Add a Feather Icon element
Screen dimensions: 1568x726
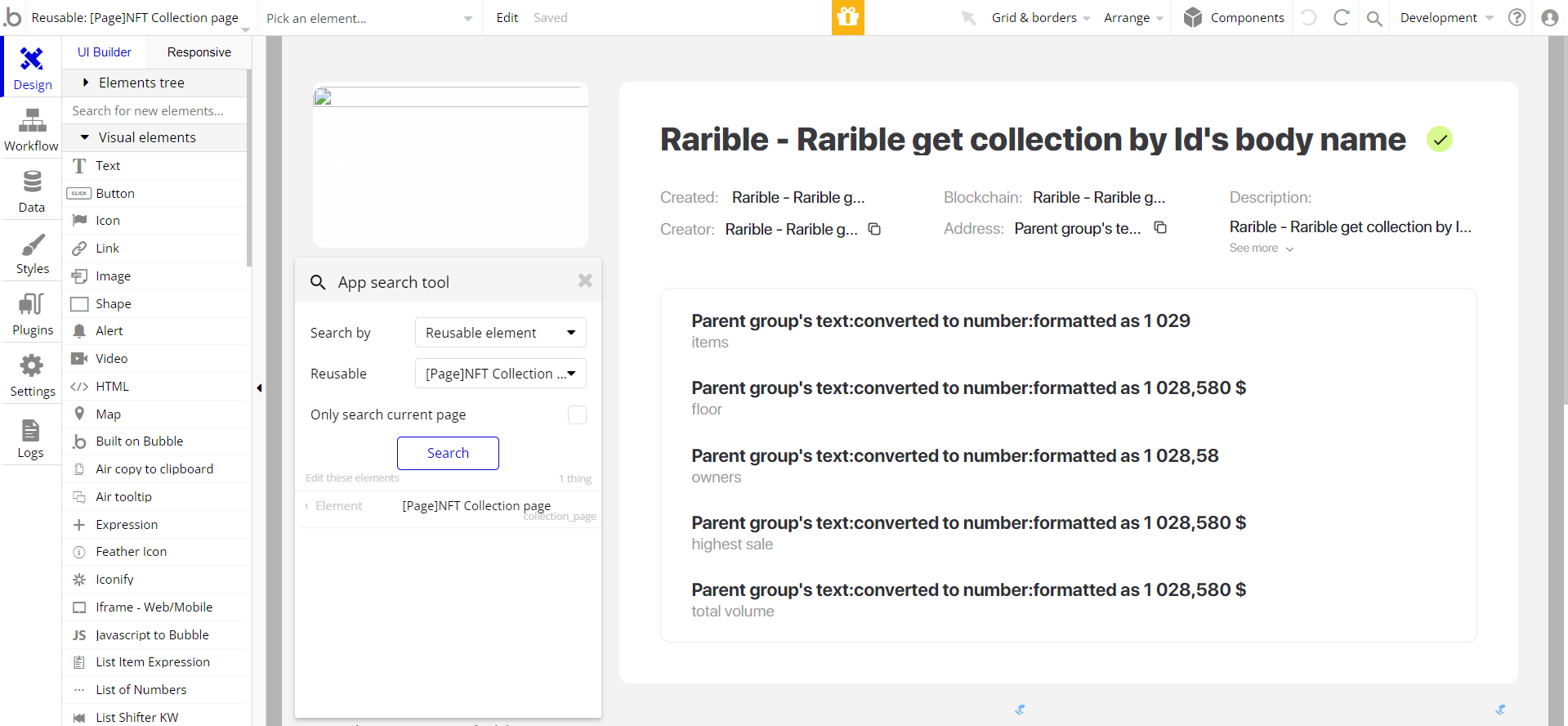155,551
